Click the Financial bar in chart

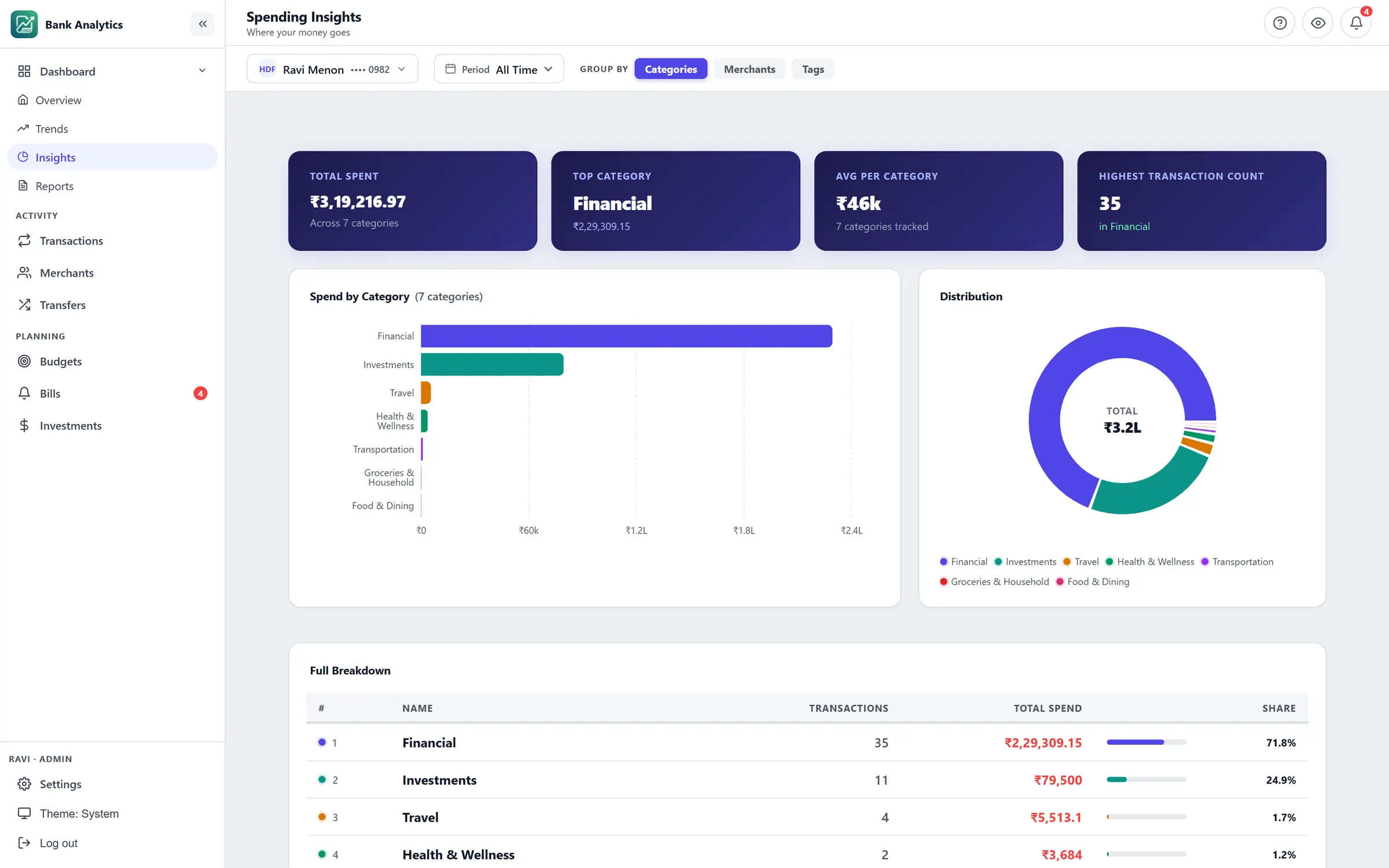pyautogui.click(x=627, y=336)
